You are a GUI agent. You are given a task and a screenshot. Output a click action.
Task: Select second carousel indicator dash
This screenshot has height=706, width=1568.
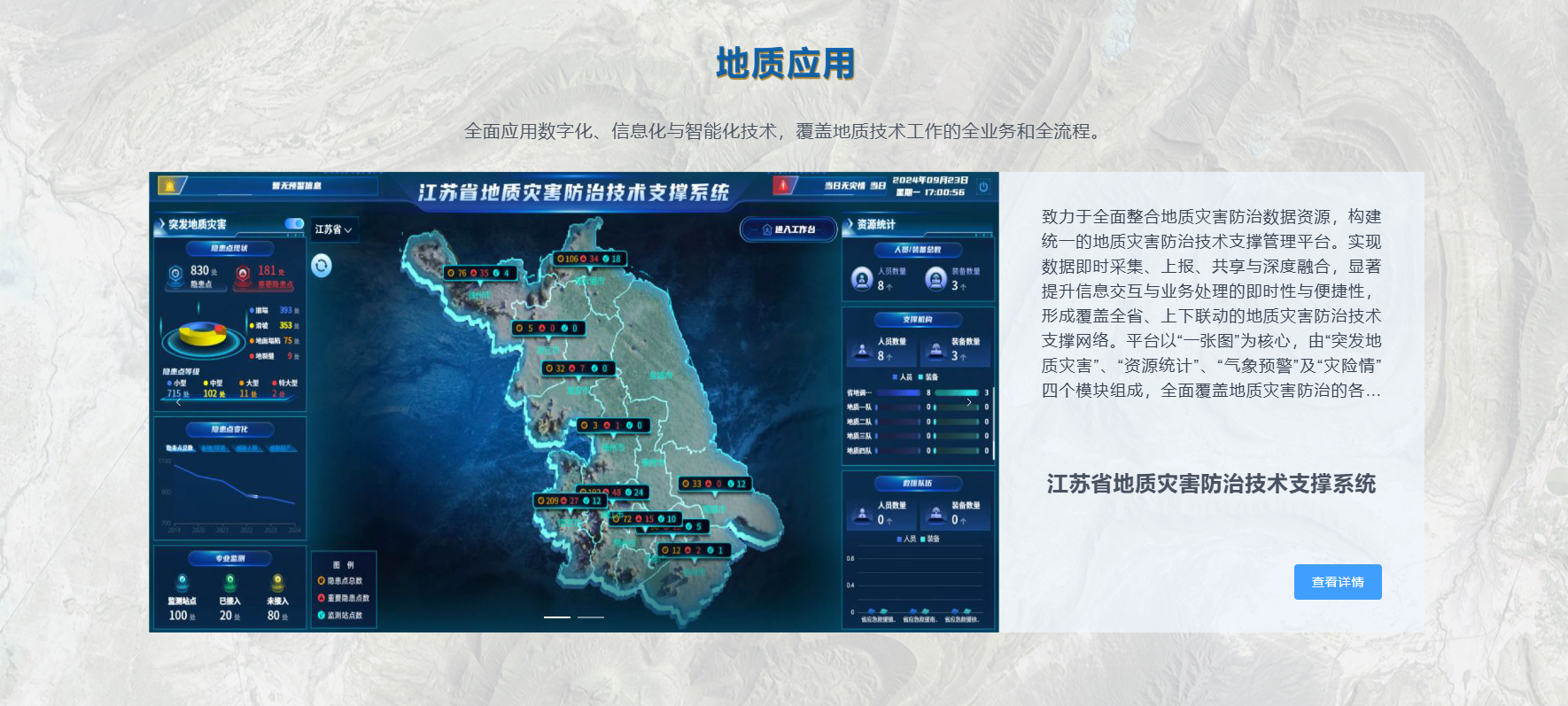click(591, 617)
